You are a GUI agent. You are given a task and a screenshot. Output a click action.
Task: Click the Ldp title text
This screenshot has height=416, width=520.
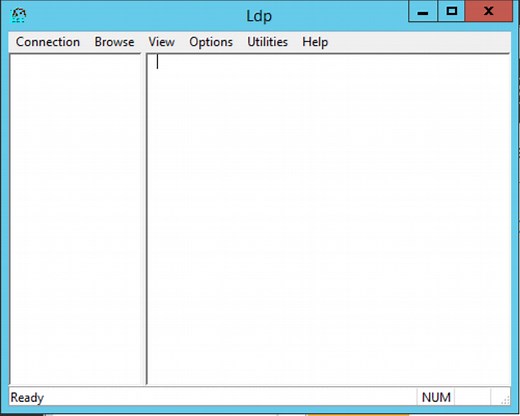[x=259, y=16]
